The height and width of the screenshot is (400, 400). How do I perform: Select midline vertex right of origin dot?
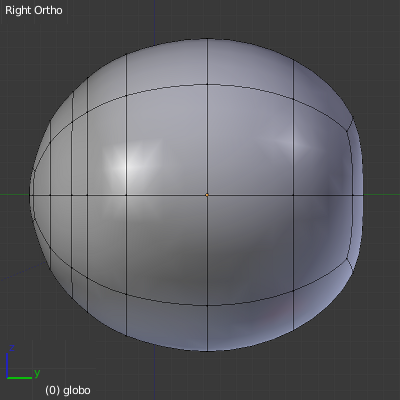point(293,195)
